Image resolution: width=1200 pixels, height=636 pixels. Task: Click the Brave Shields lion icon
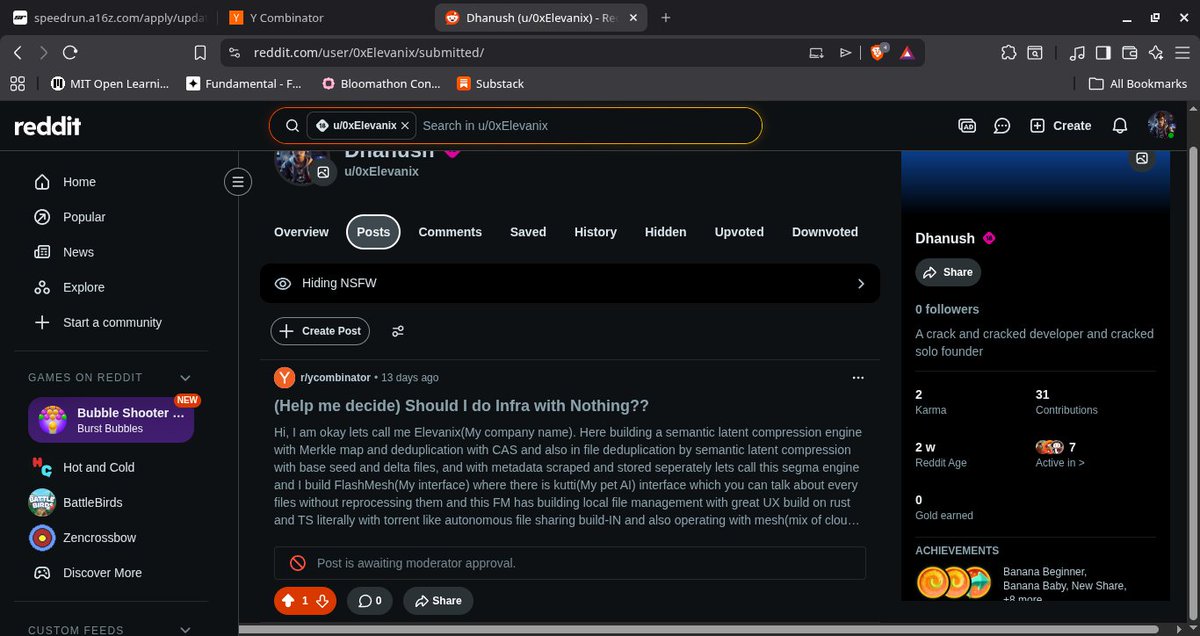pos(877,53)
